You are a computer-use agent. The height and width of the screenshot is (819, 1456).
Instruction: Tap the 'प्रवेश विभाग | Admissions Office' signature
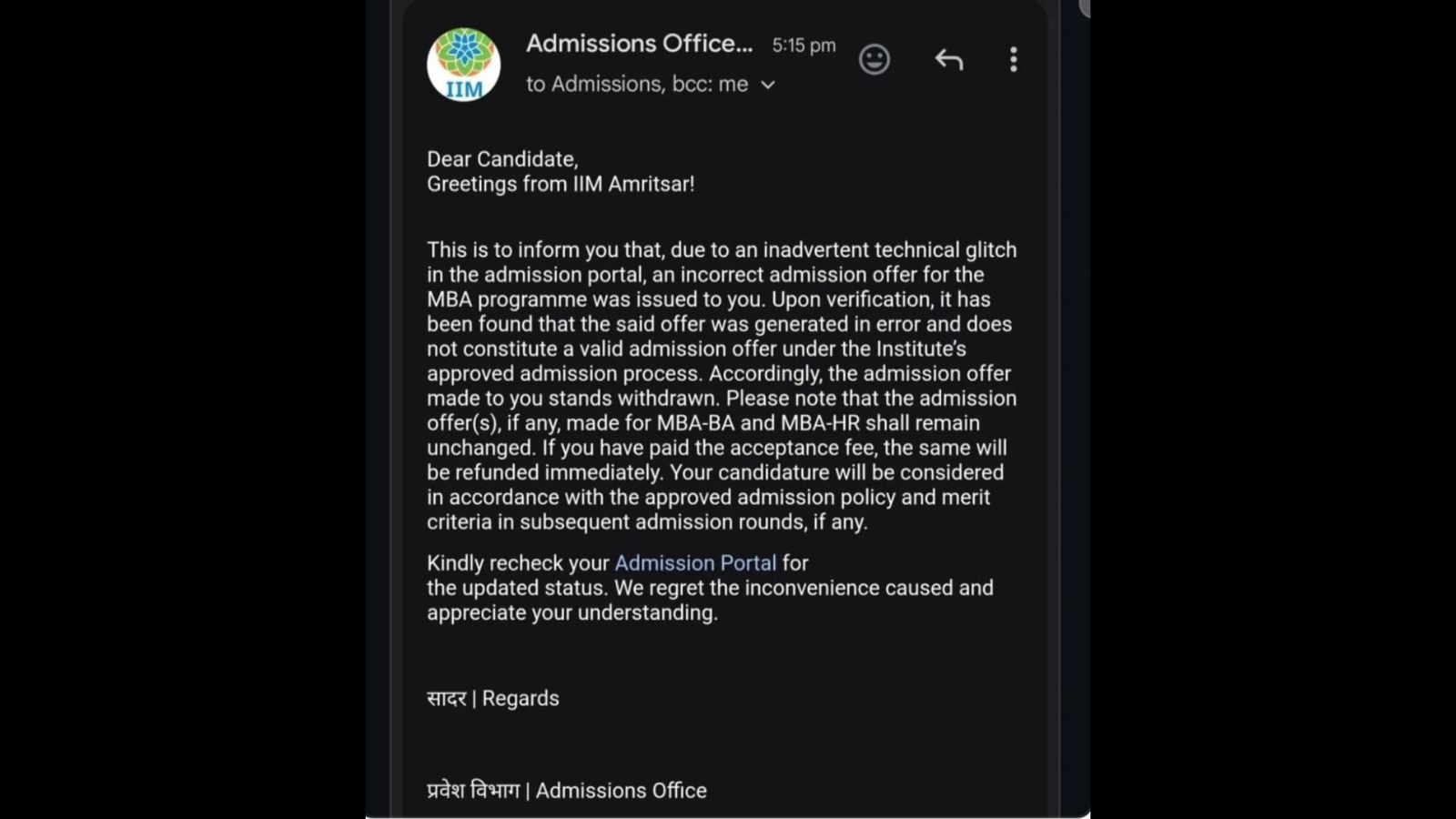coord(567,790)
